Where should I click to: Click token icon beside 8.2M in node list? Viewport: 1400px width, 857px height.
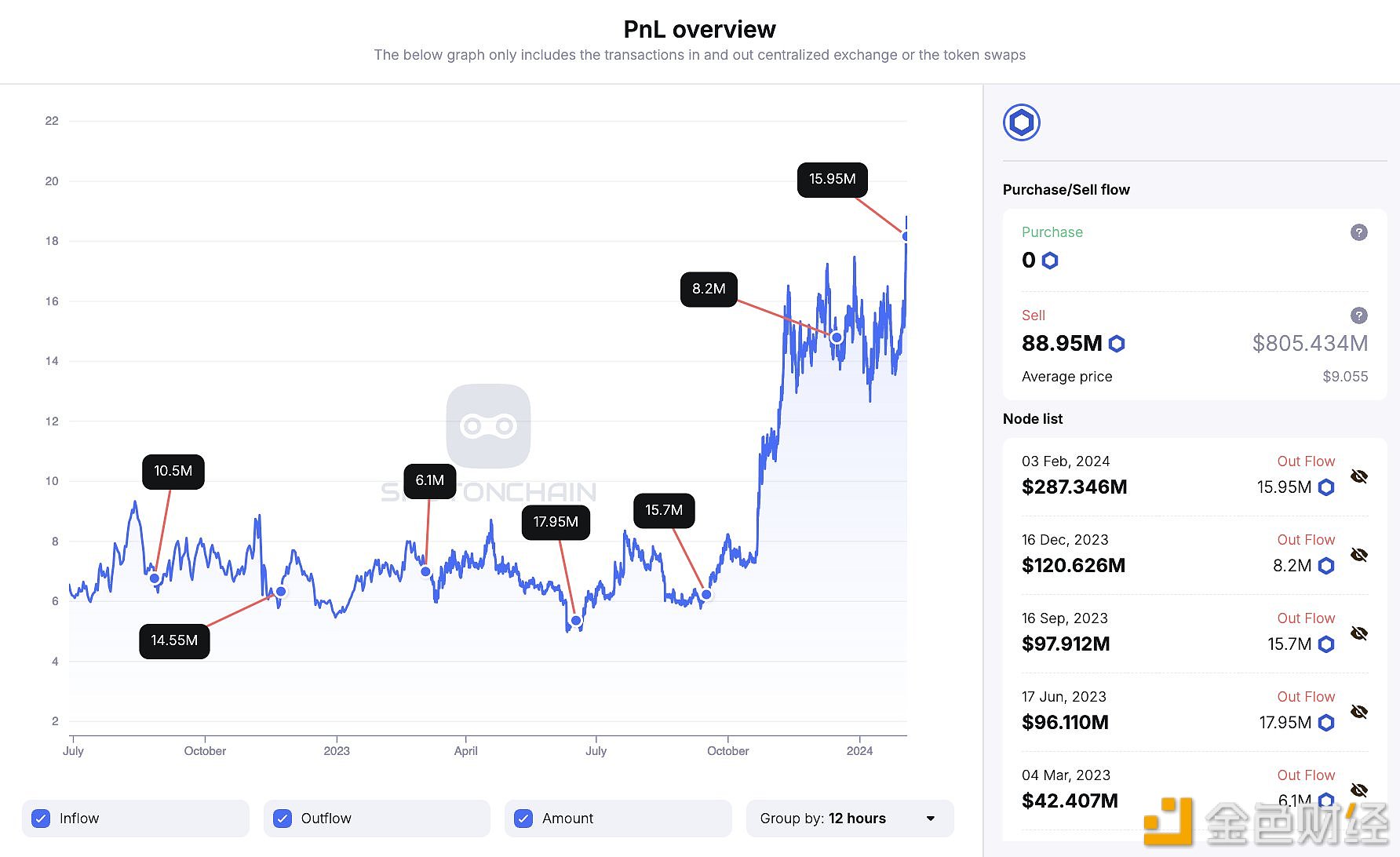(1326, 566)
